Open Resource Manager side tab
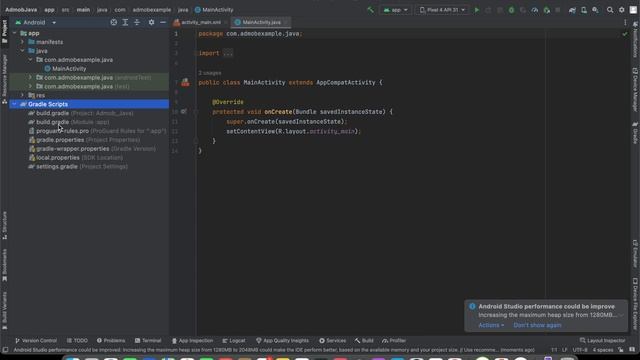The width and height of the screenshot is (640, 360). coord(4,79)
